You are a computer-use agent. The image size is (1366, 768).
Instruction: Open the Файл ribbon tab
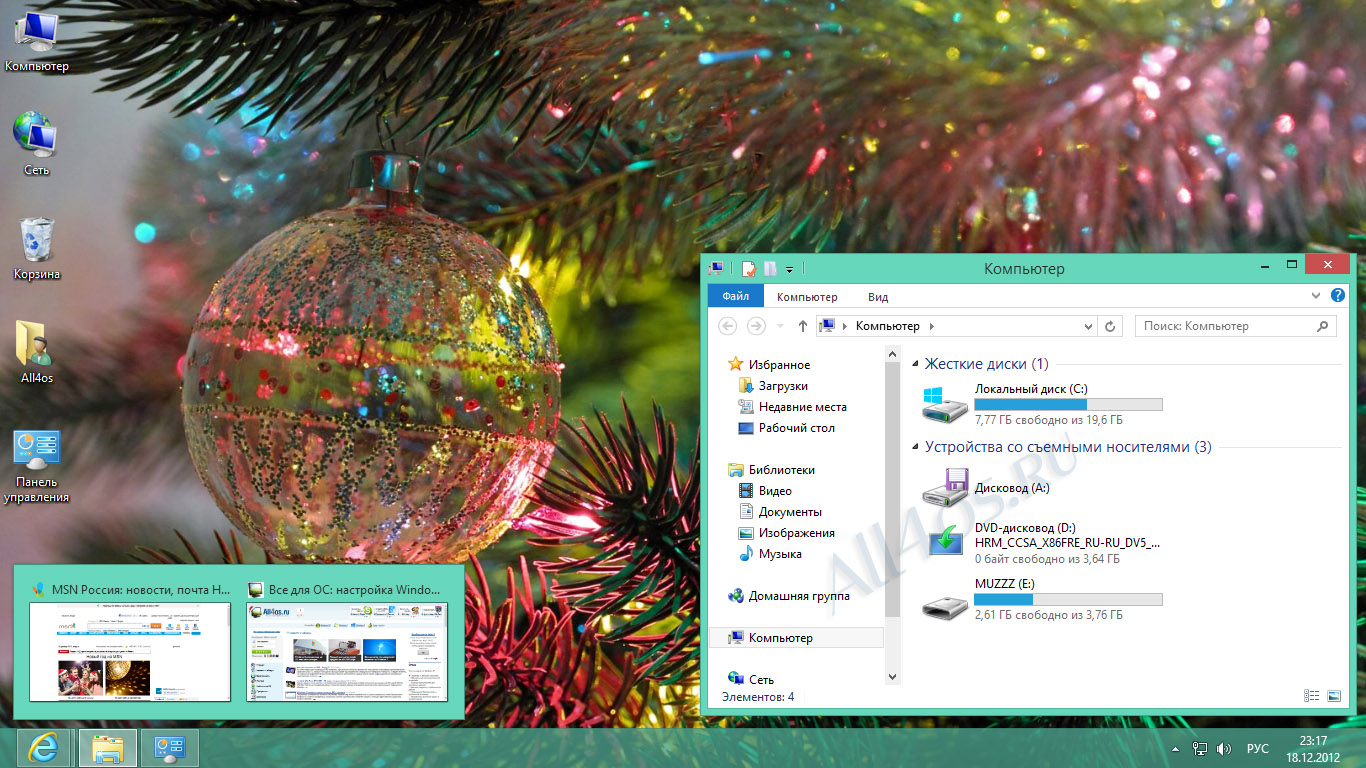(736, 297)
